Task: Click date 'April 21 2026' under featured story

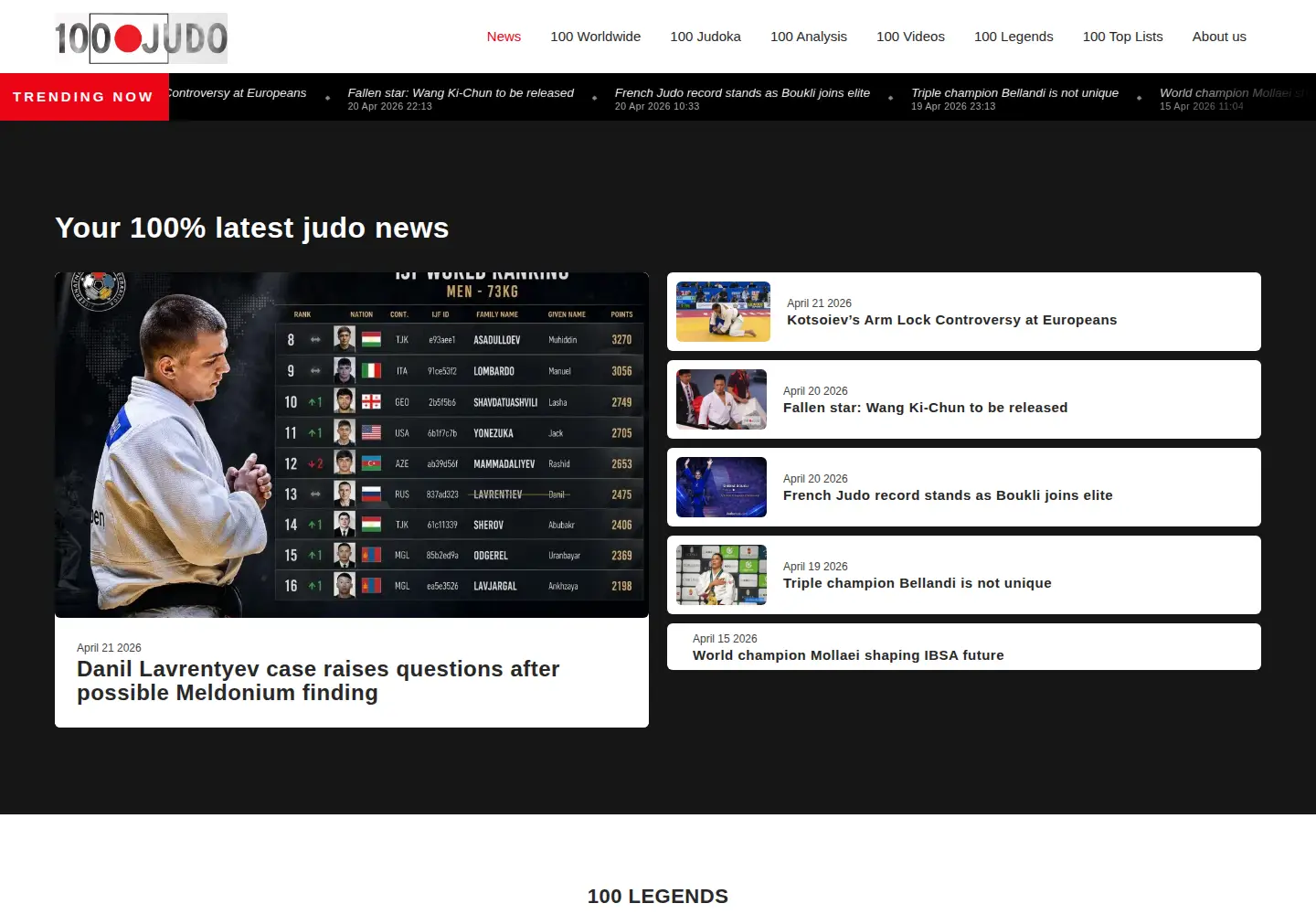Action: (x=109, y=648)
